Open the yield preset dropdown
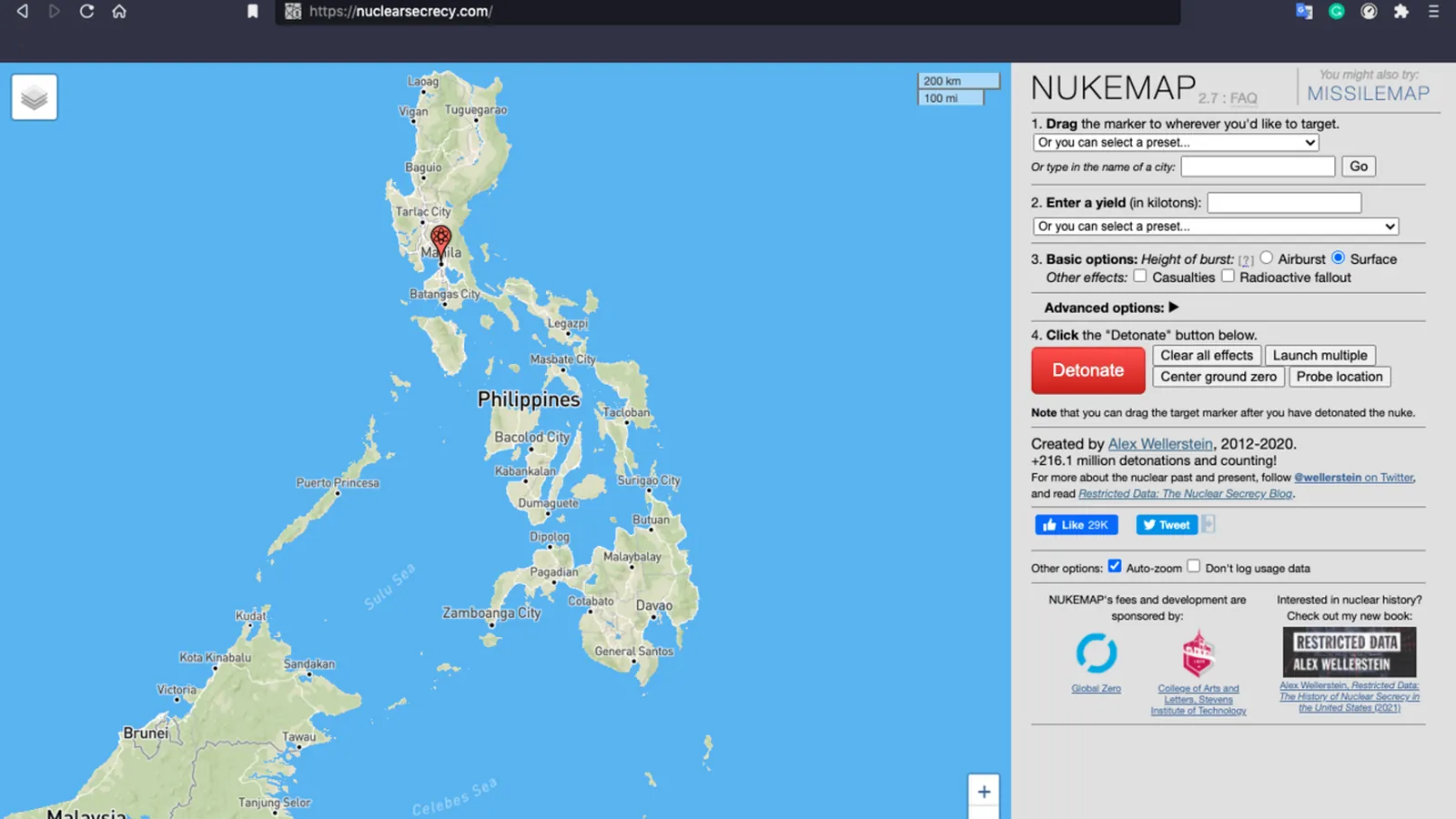The image size is (1456, 819). (x=1216, y=227)
